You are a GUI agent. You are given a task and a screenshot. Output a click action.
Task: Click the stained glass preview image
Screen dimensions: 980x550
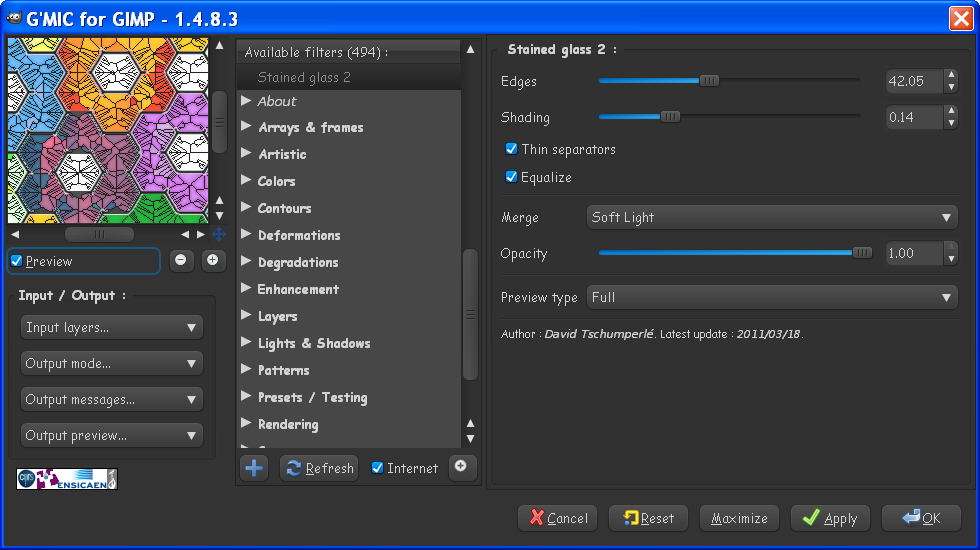108,130
